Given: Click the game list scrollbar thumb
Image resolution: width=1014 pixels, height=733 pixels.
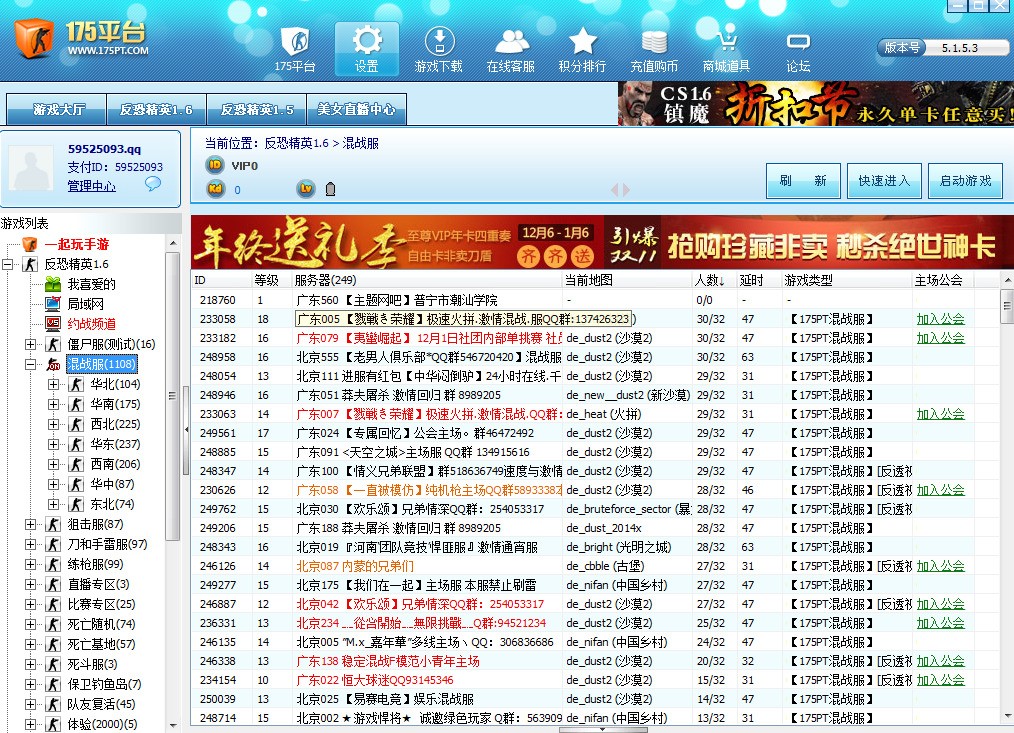Looking at the screenshot, I should (172, 396).
